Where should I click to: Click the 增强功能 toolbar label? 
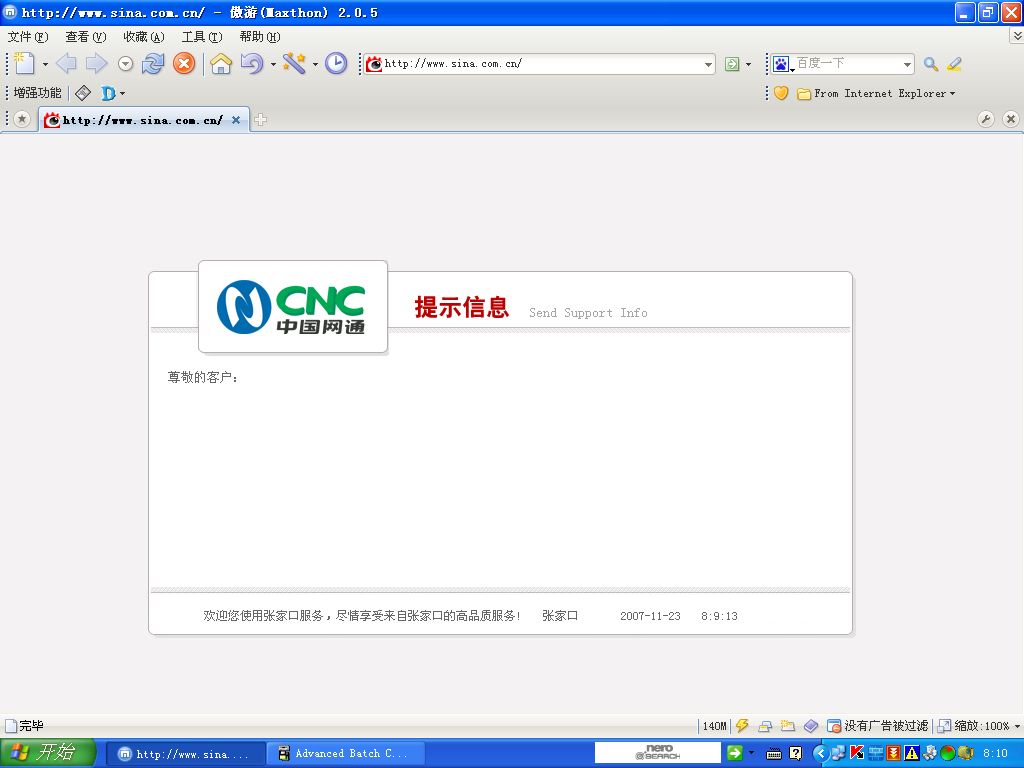[x=37, y=93]
